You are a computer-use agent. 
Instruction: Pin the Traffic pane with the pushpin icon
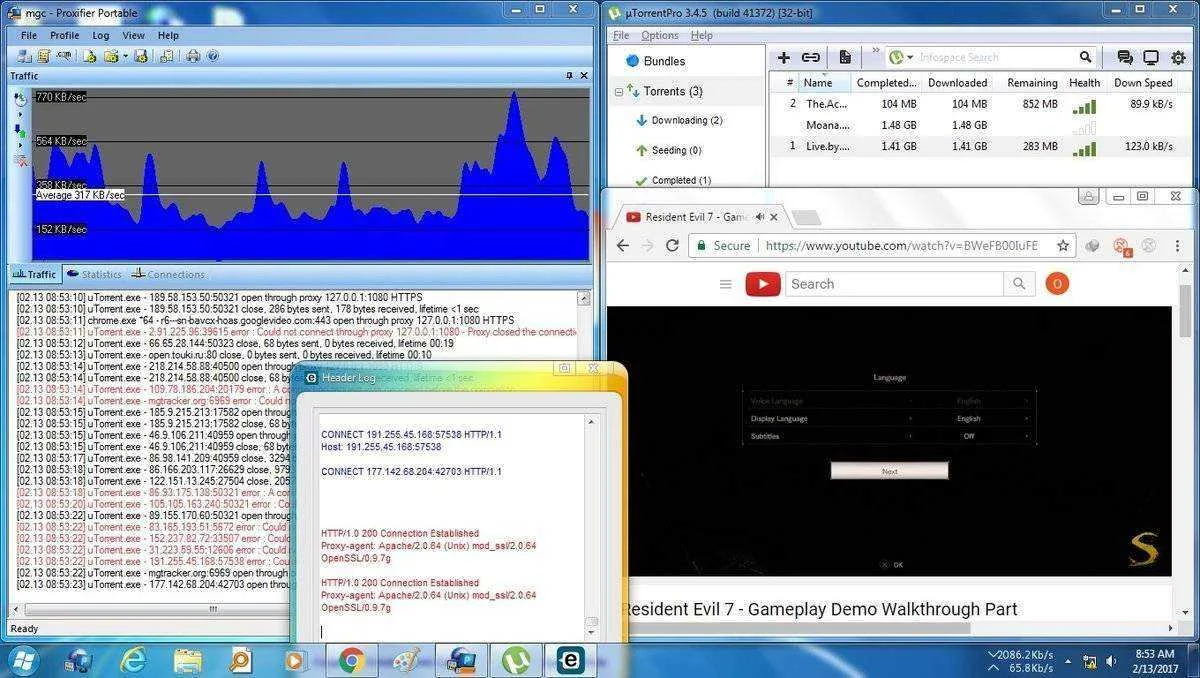tap(570, 75)
